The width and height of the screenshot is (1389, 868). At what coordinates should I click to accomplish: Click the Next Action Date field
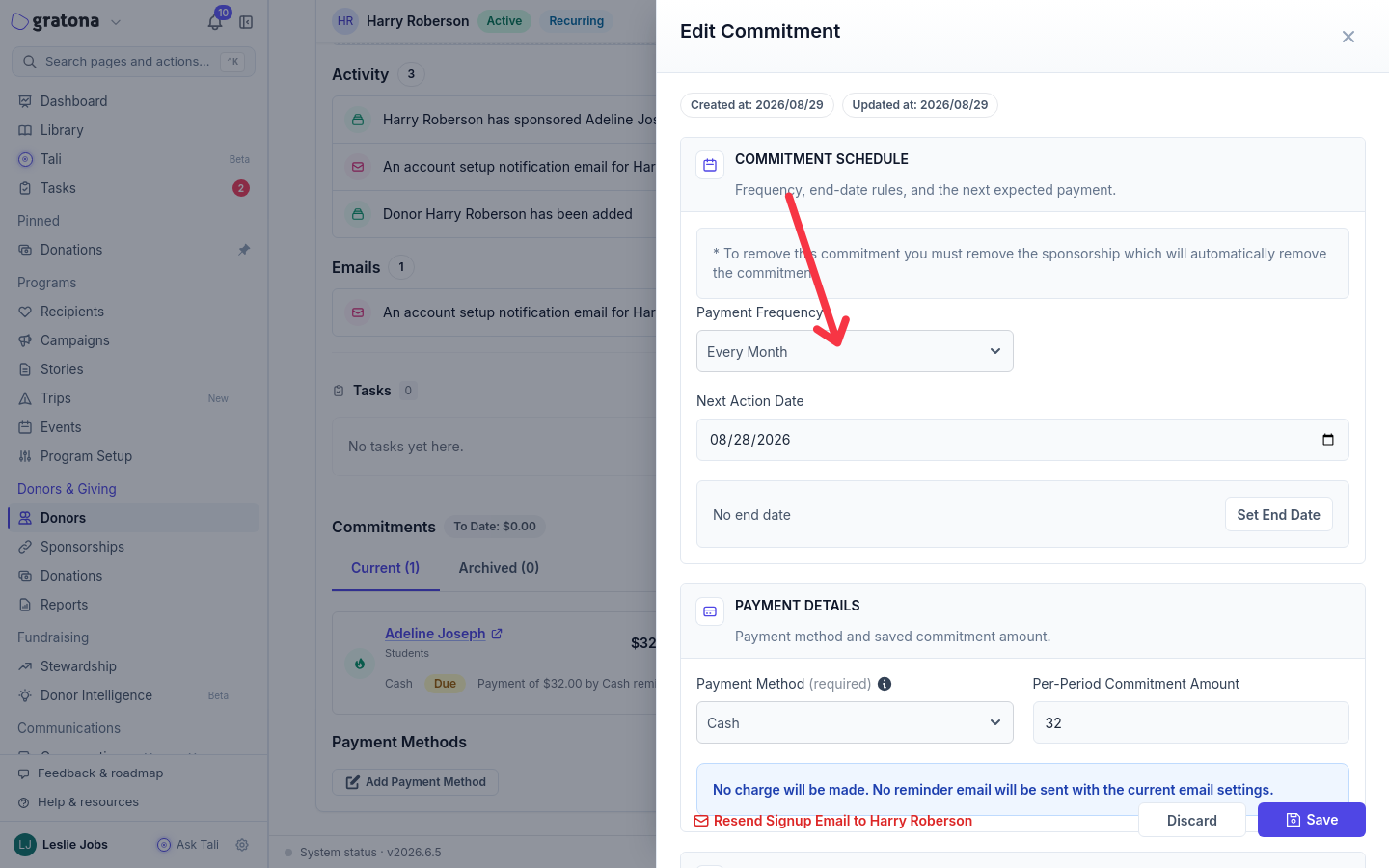pos(1022,440)
